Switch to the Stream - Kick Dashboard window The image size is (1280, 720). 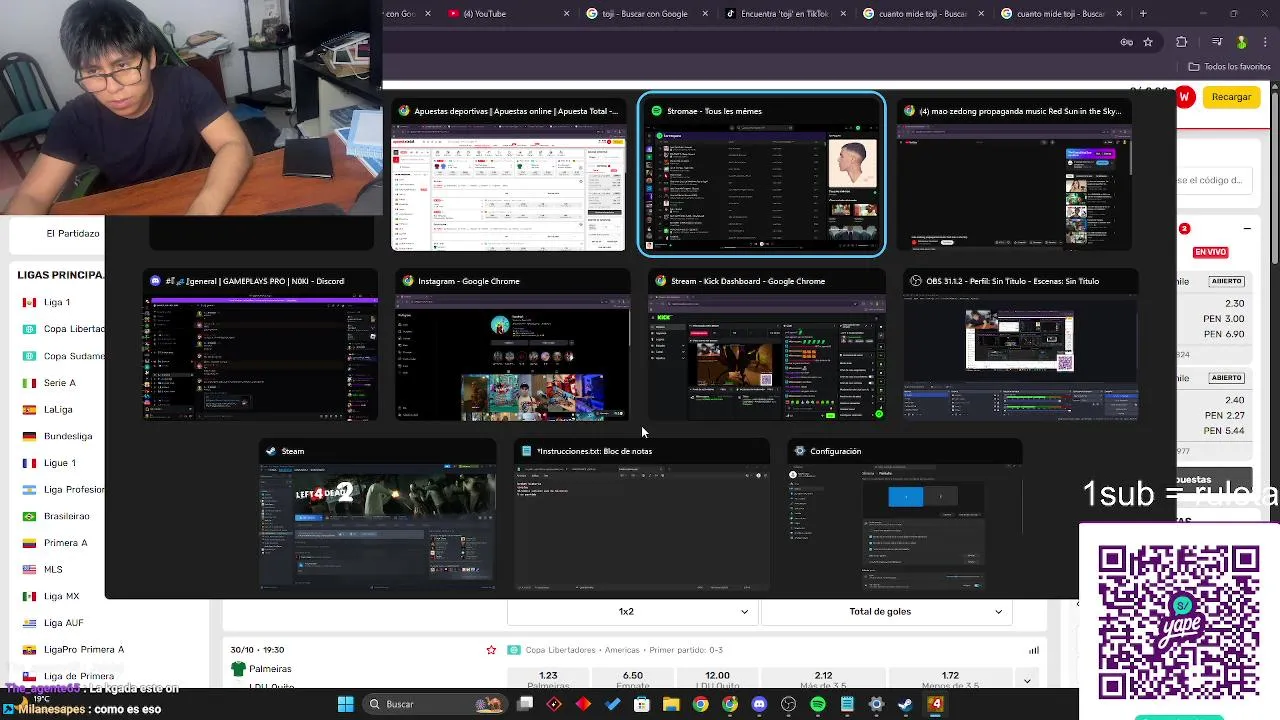tap(766, 345)
